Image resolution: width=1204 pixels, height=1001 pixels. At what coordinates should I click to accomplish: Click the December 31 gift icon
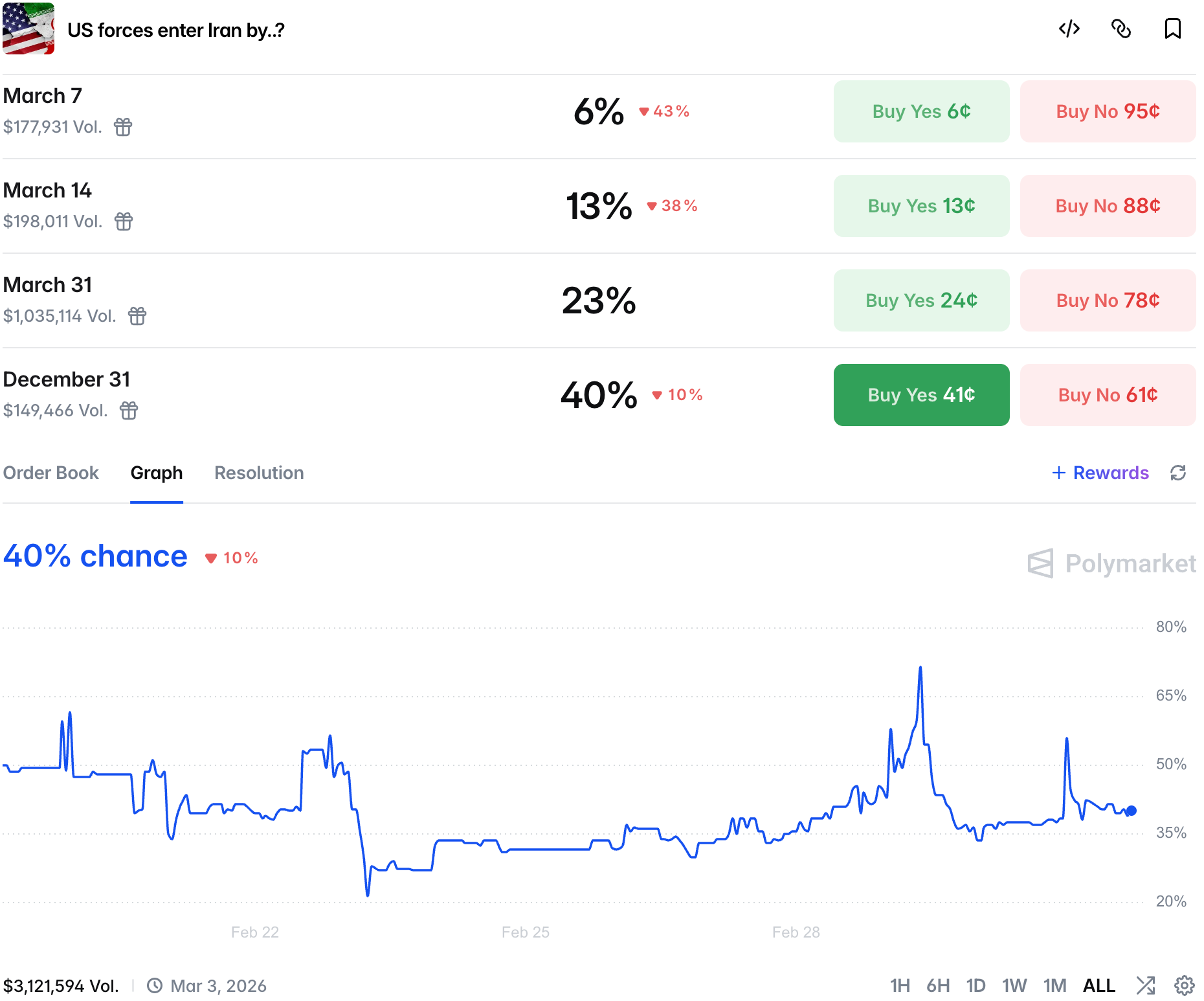click(x=129, y=411)
